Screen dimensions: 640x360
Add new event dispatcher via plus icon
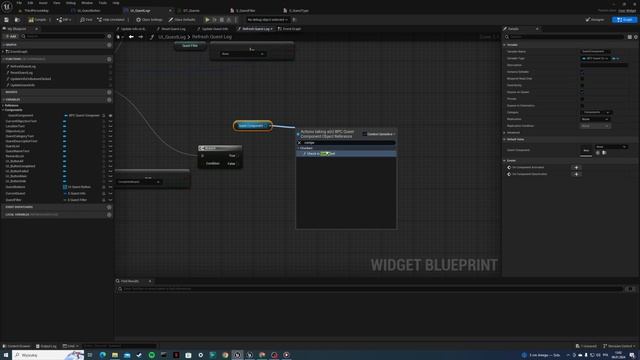pyautogui.click(x=109, y=207)
